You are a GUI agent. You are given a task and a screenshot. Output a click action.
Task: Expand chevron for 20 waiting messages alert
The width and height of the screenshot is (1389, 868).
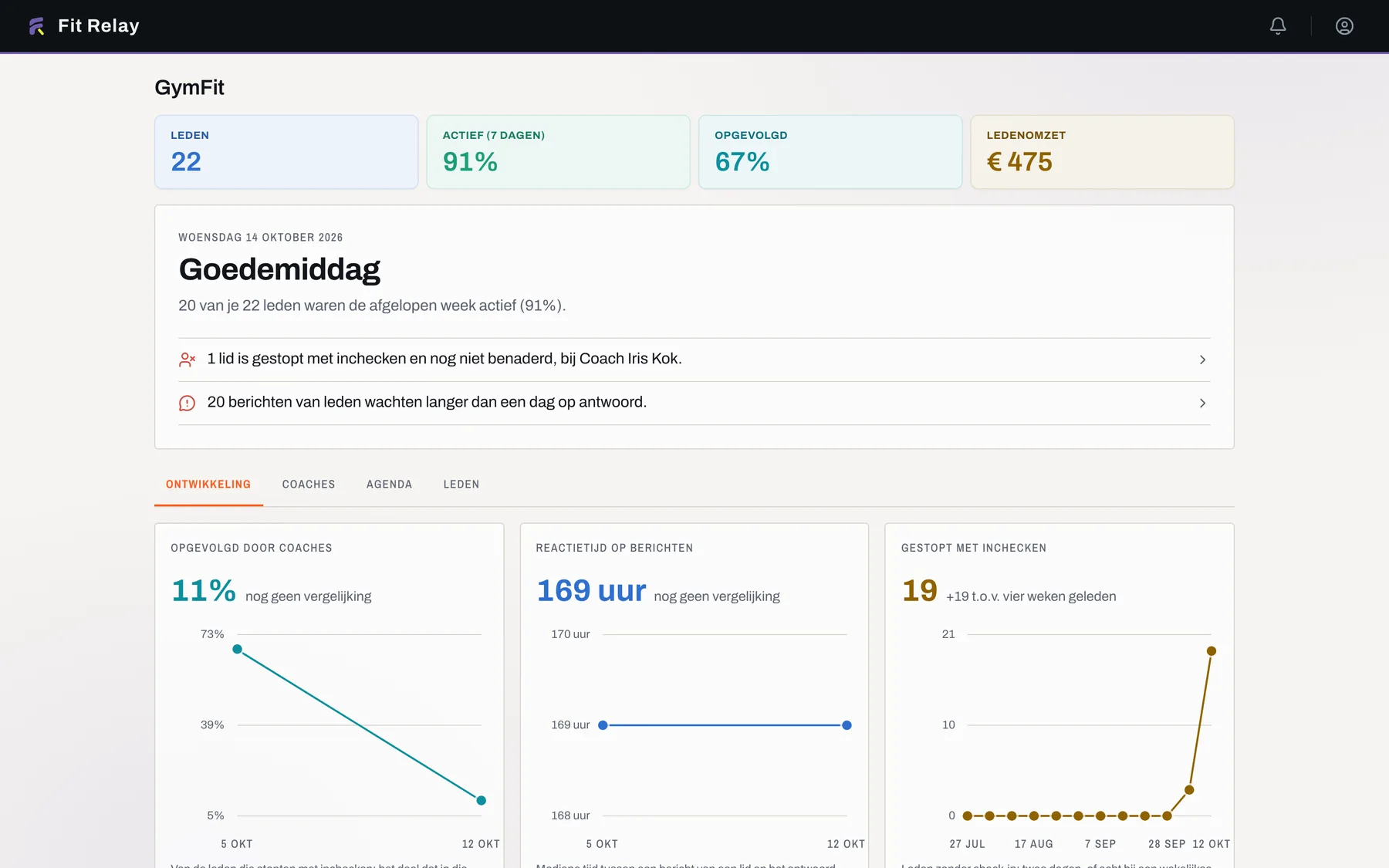(1202, 403)
